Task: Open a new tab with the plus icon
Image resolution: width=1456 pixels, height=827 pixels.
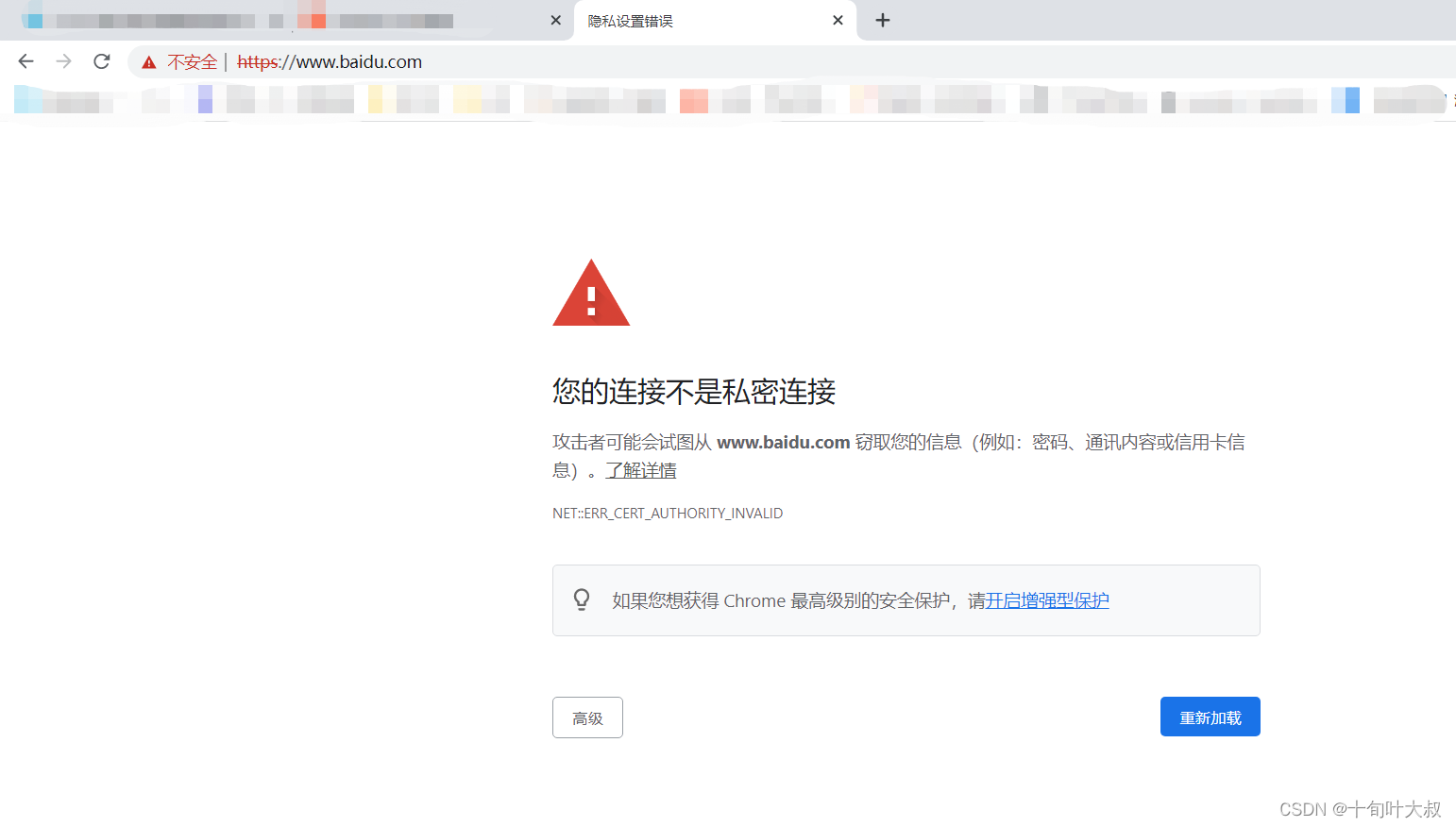Action: click(x=883, y=20)
